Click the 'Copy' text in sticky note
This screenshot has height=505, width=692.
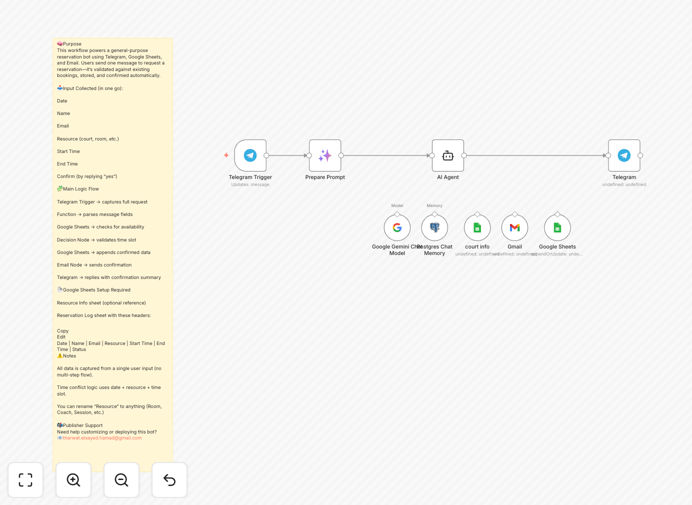(x=63, y=331)
